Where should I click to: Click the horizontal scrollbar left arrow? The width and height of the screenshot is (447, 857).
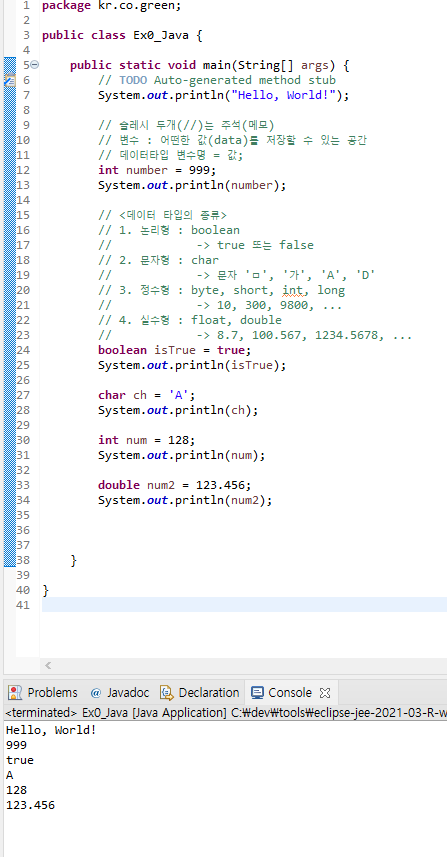click(48, 665)
